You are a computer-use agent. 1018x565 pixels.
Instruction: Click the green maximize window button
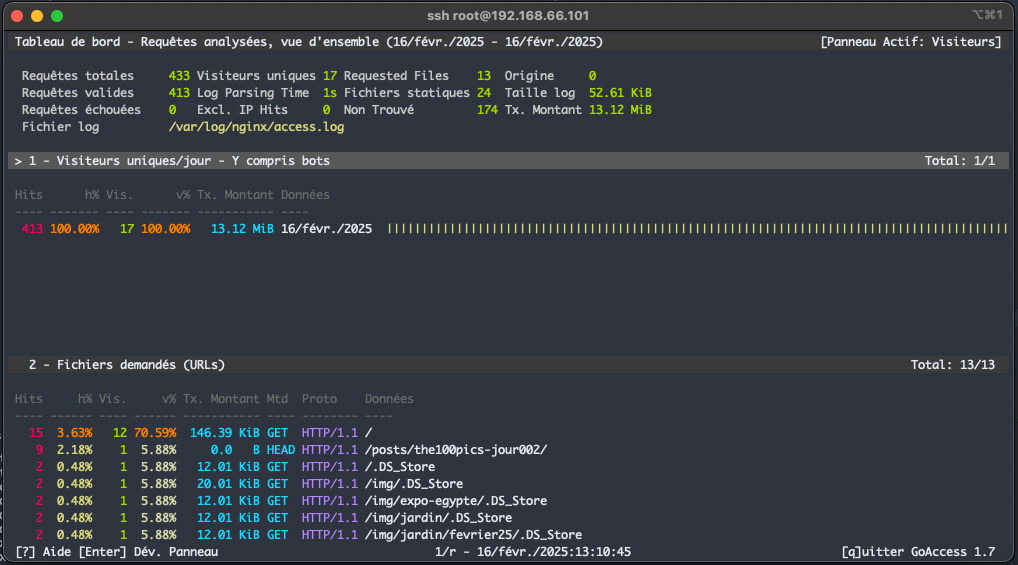coord(57,16)
